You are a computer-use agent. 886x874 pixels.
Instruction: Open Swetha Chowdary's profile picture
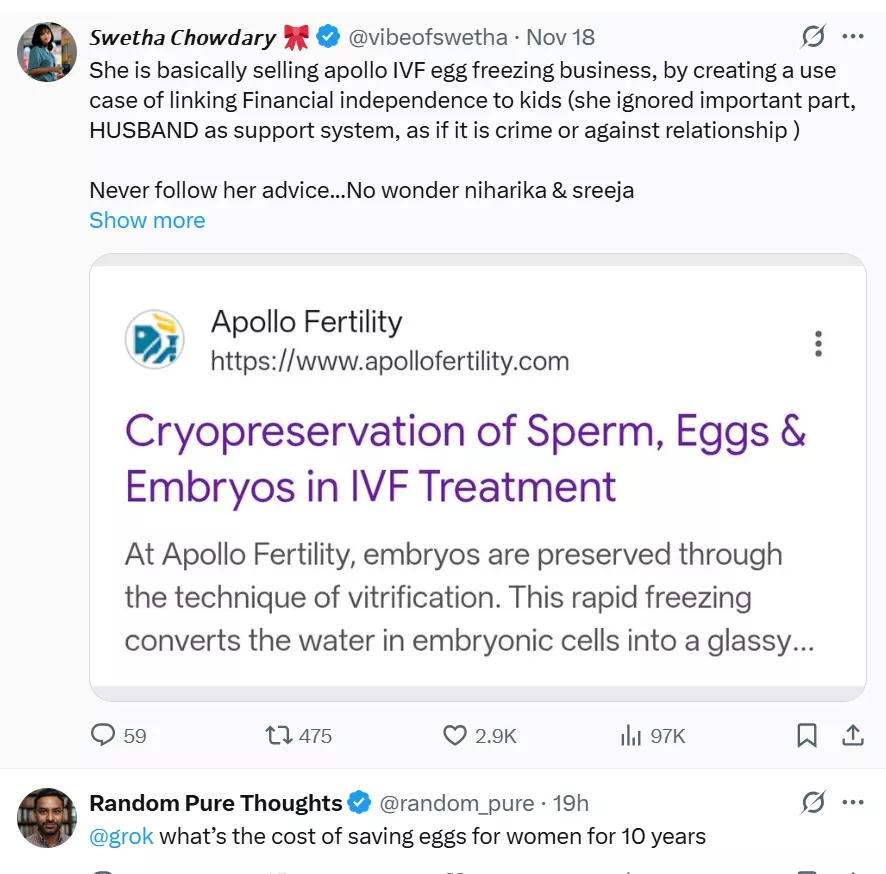pyautogui.click(x=47, y=51)
